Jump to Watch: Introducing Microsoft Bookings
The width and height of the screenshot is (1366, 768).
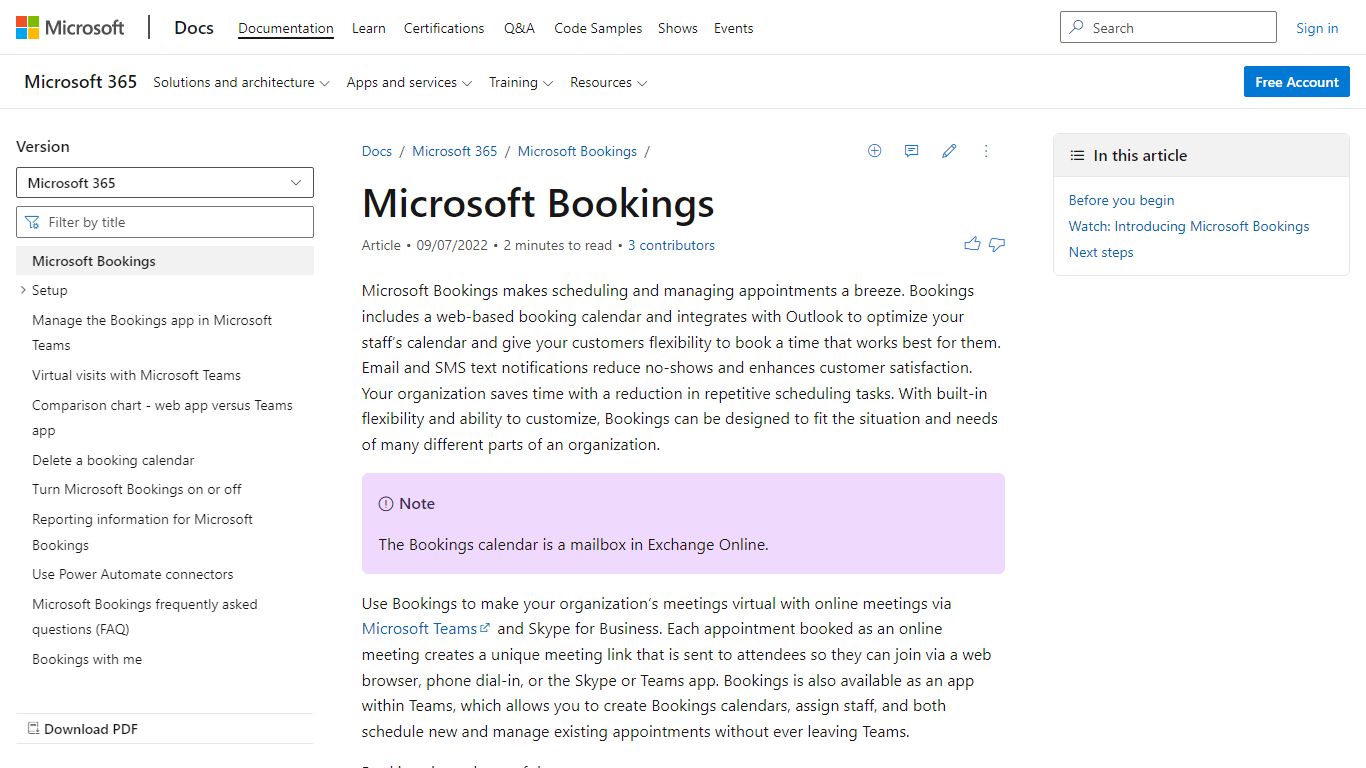pyautogui.click(x=1189, y=226)
